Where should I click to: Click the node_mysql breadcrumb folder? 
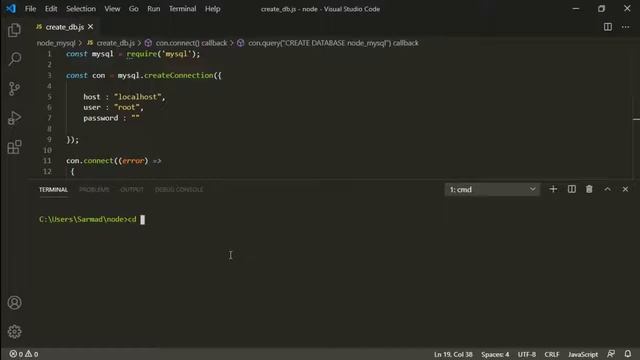click(x=56, y=43)
